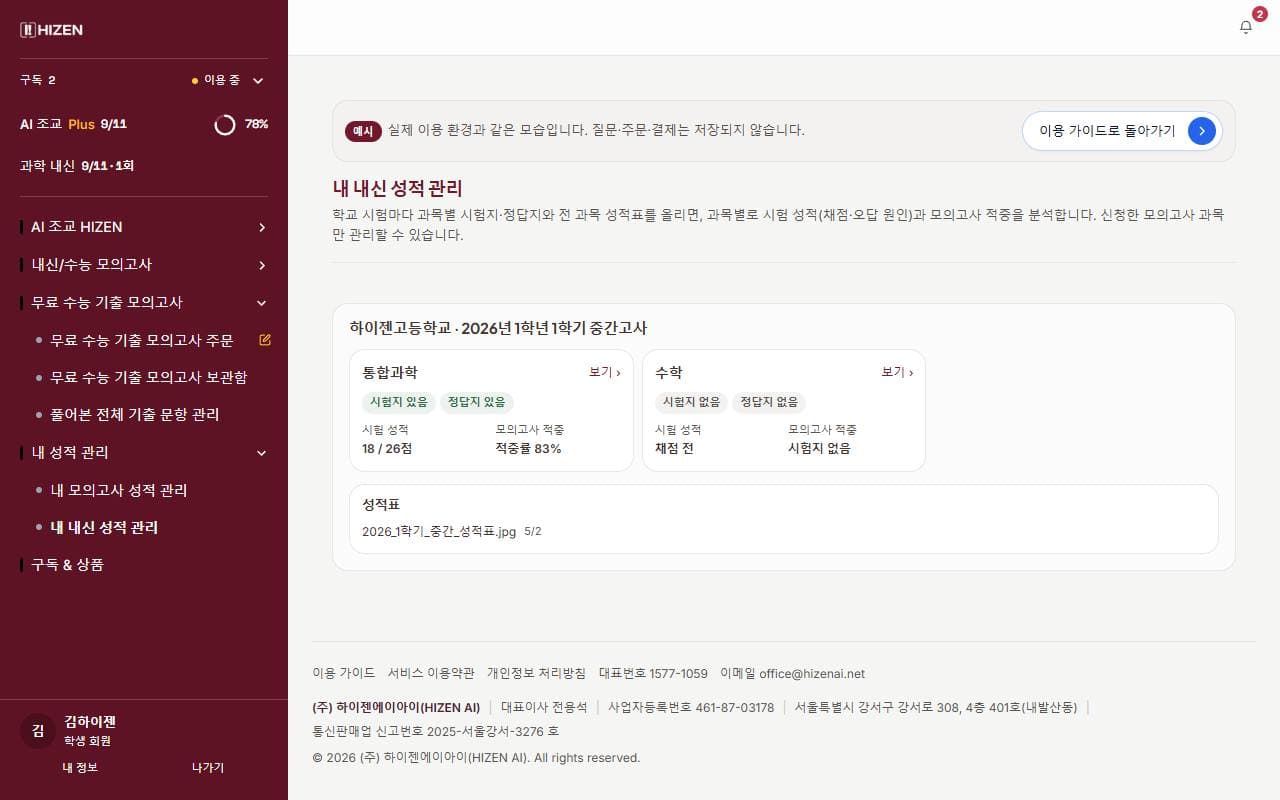The width and height of the screenshot is (1280, 800).
Task: Select the 내 성적 관리 menu
Action: click(x=144, y=453)
